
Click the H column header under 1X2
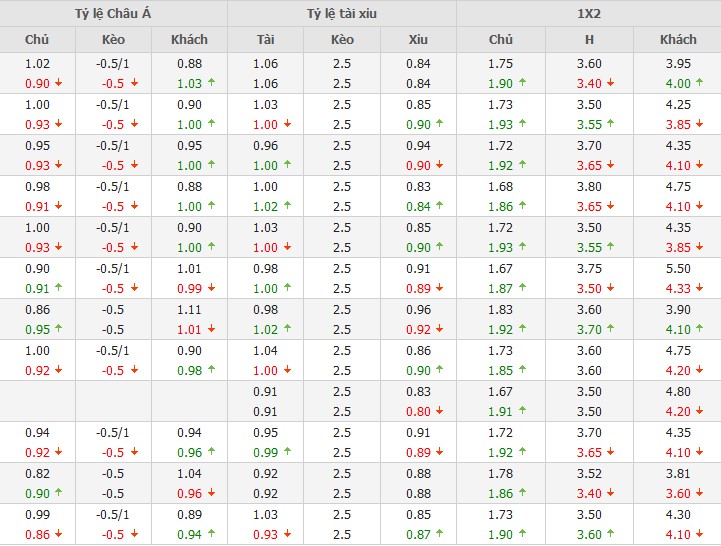(589, 40)
